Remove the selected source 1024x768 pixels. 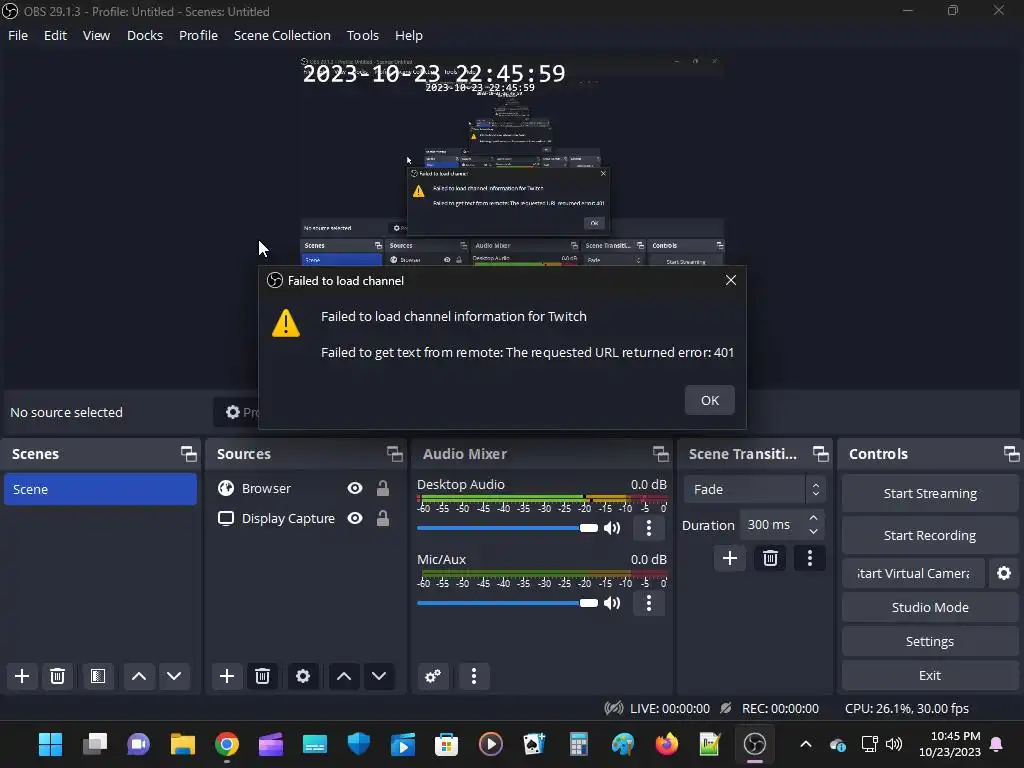tap(263, 676)
